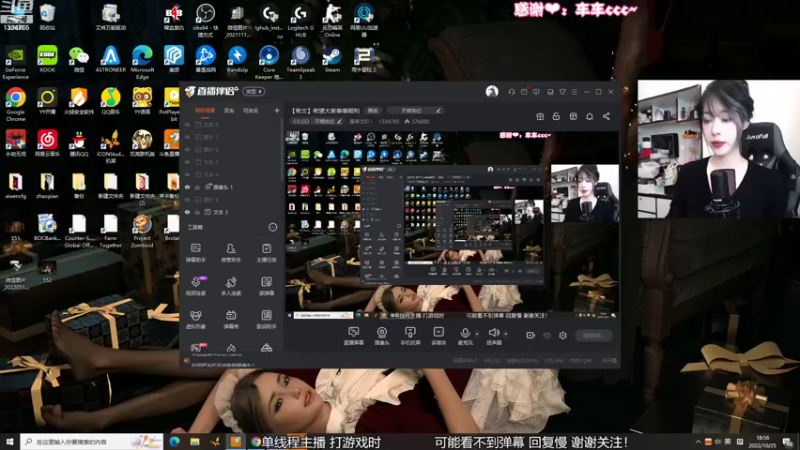Toggle lock on 摄像头 1 source
The image size is (800, 450).
pyautogui.click(x=197, y=187)
